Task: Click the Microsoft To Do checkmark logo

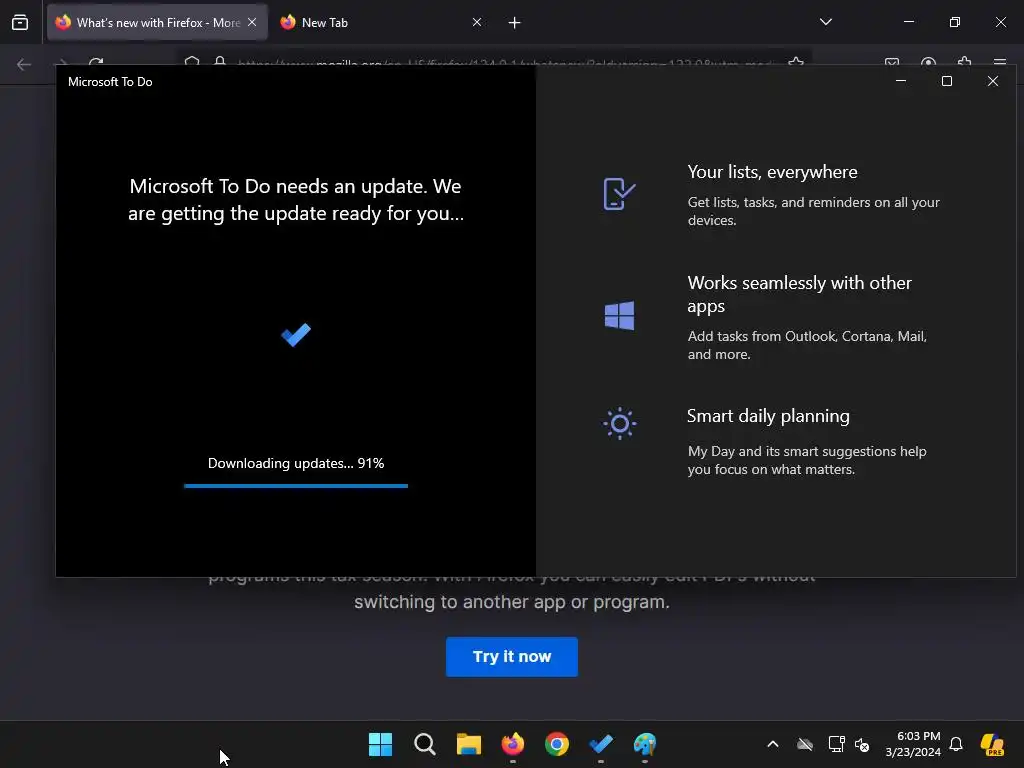Action: [x=296, y=335]
